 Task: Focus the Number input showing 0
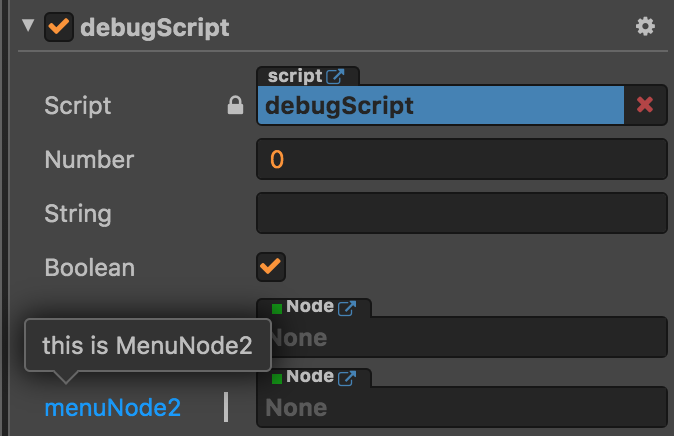click(461, 159)
